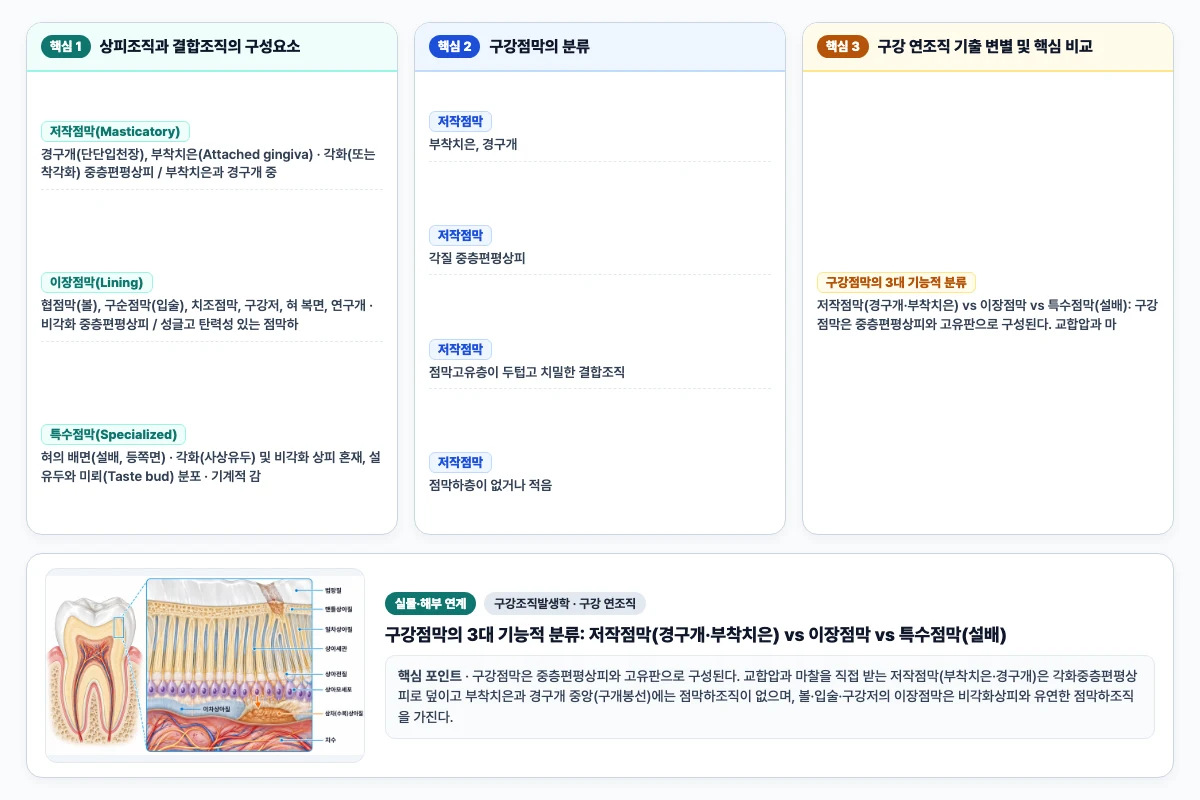Screen dimensions: 1200x800
Task: Click the 핵심 3 badge
Action: pyautogui.click(x=842, y=46)
